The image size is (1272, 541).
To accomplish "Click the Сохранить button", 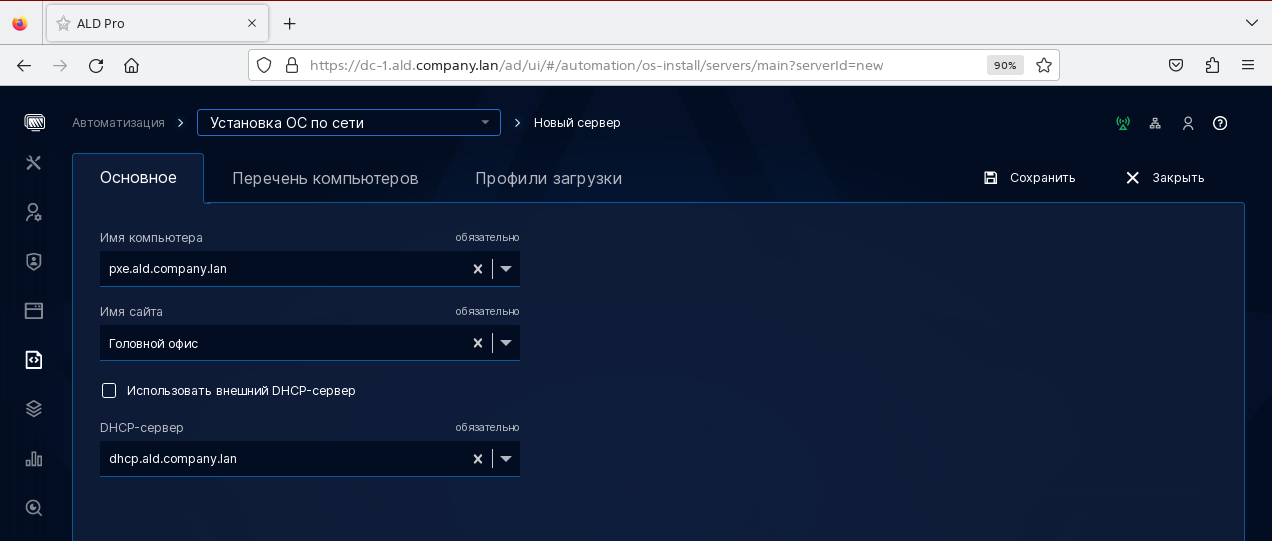I will coord(1030,178).
